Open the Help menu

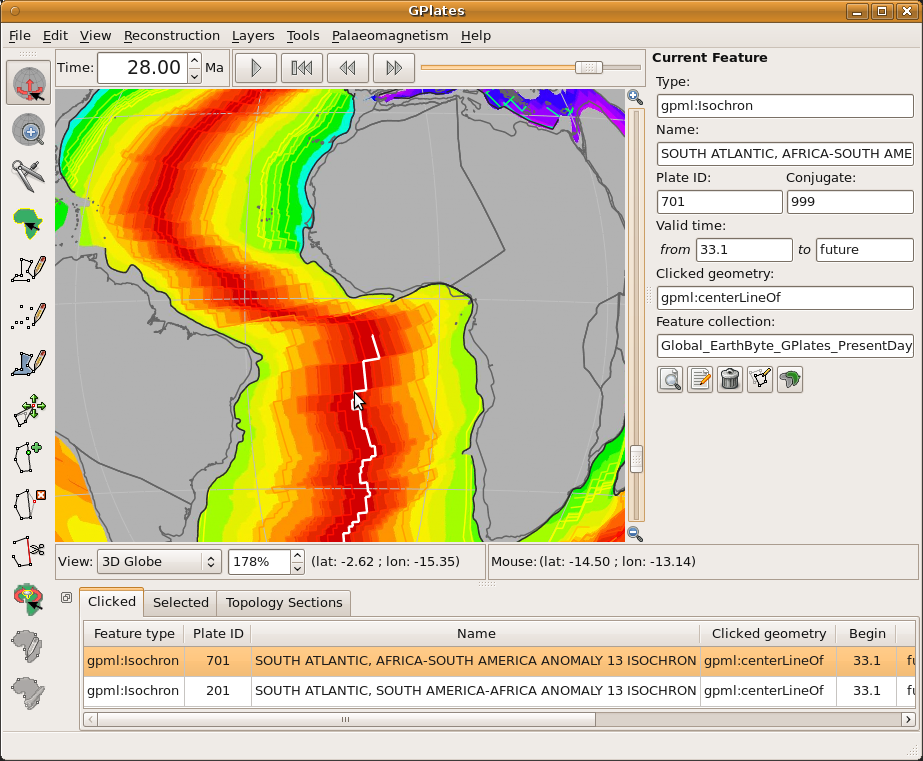coord(476,36)
